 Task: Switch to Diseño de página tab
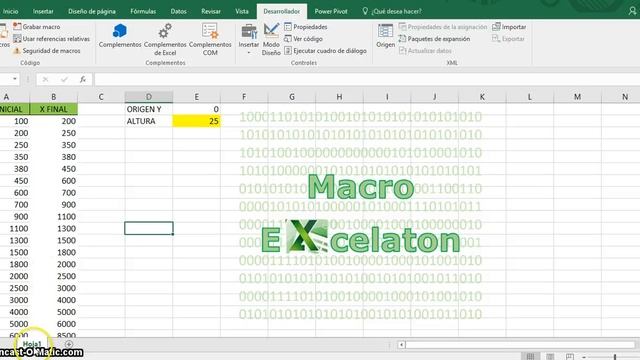tap(92, 11)
